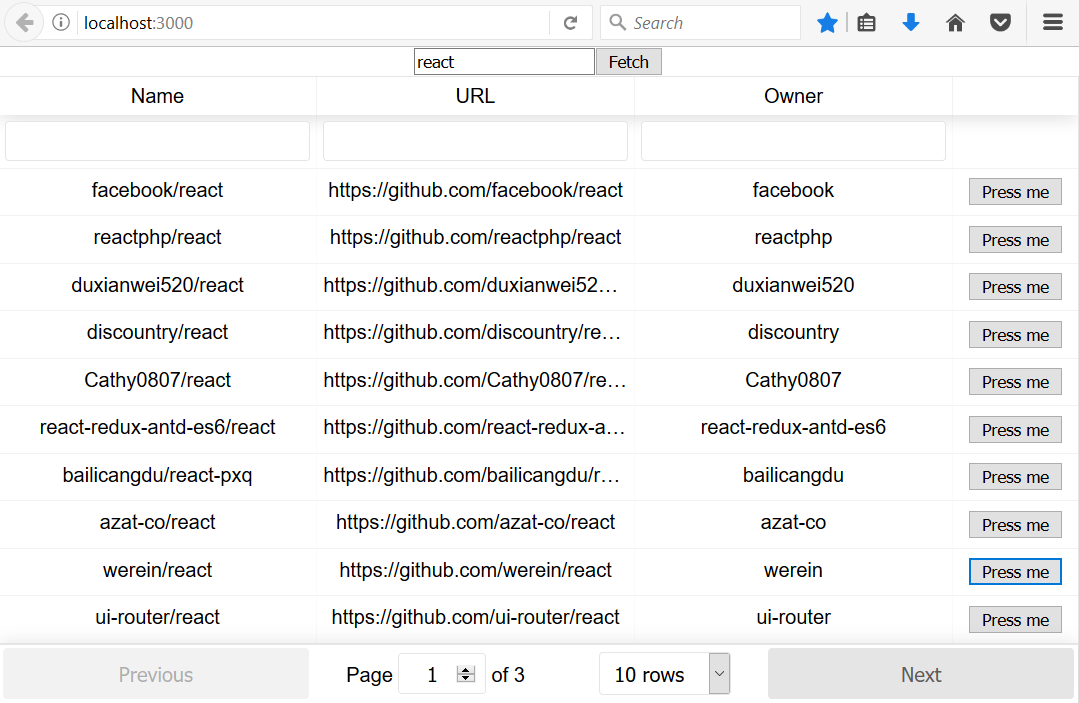Screen dimensions: 1079x703
Task: Select the Cathy0807/react name cell
Action: click(x=158, y=380)
